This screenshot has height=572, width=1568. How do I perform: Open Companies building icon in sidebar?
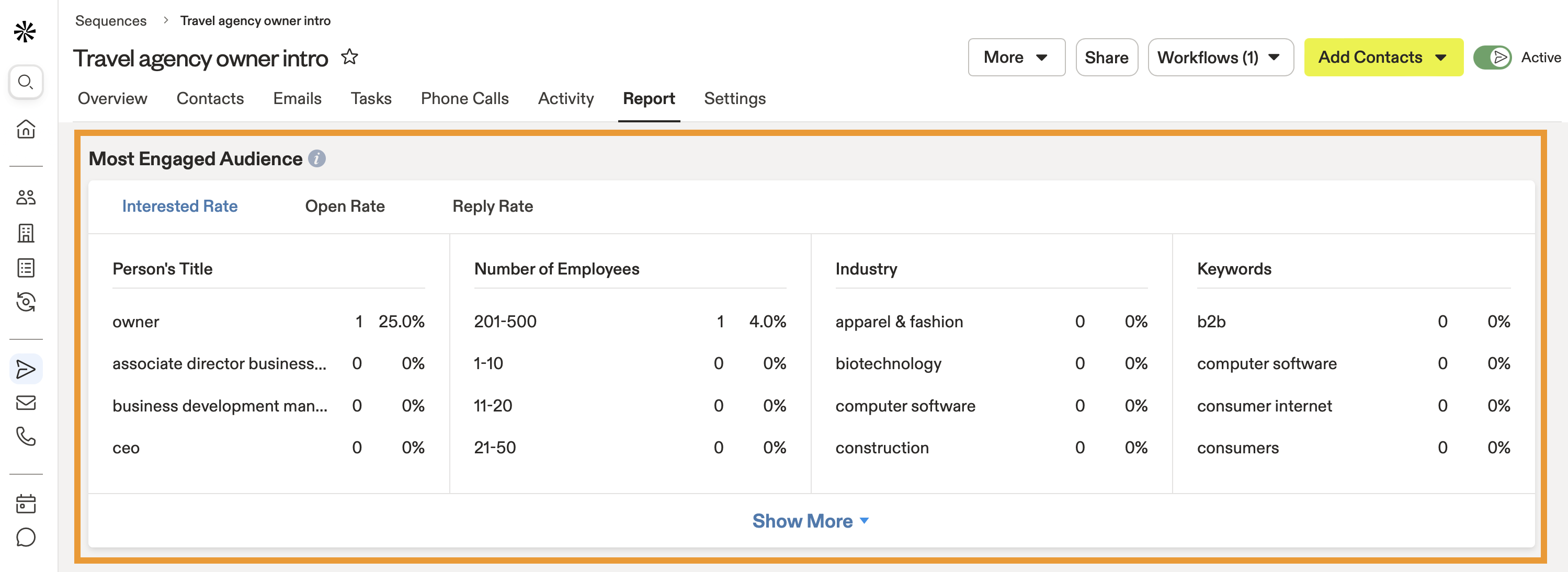tap(26, 233)
